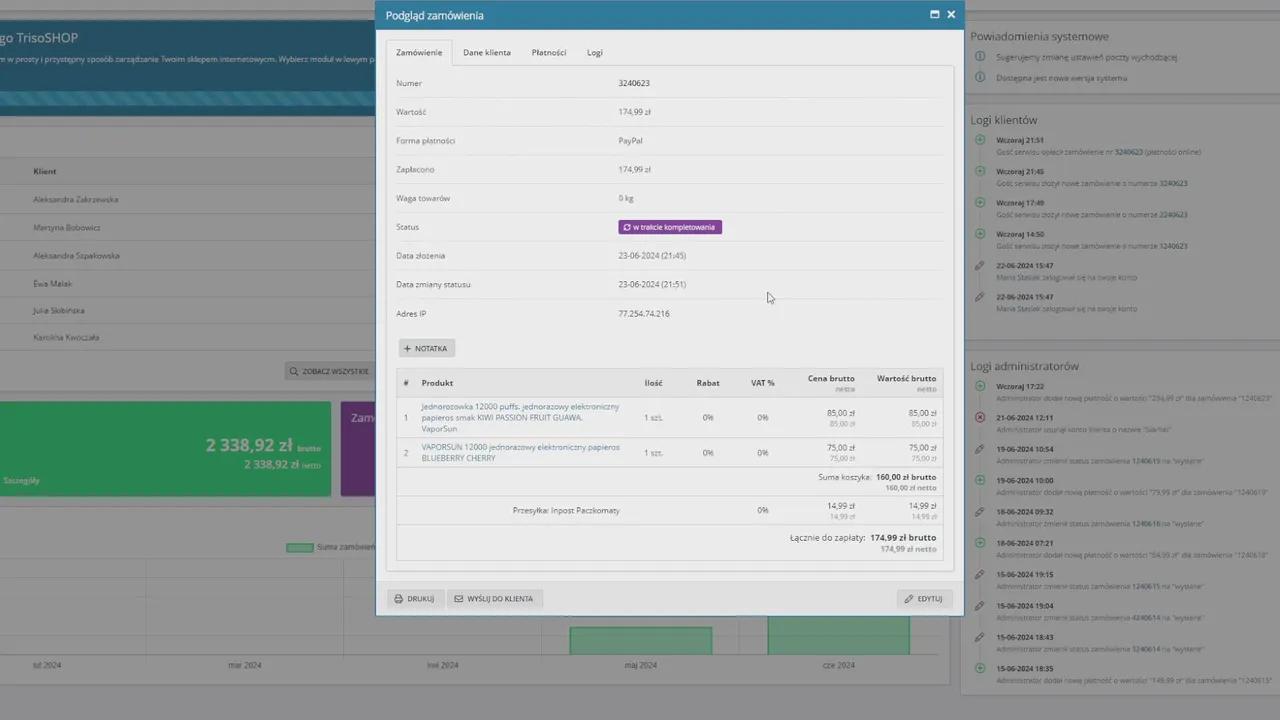Click the pencil icon beside the 19-06-2024 10:54 log
The width and height of the screenshot is (1280, 720).
pyautogui.click(x=980, y=449)
